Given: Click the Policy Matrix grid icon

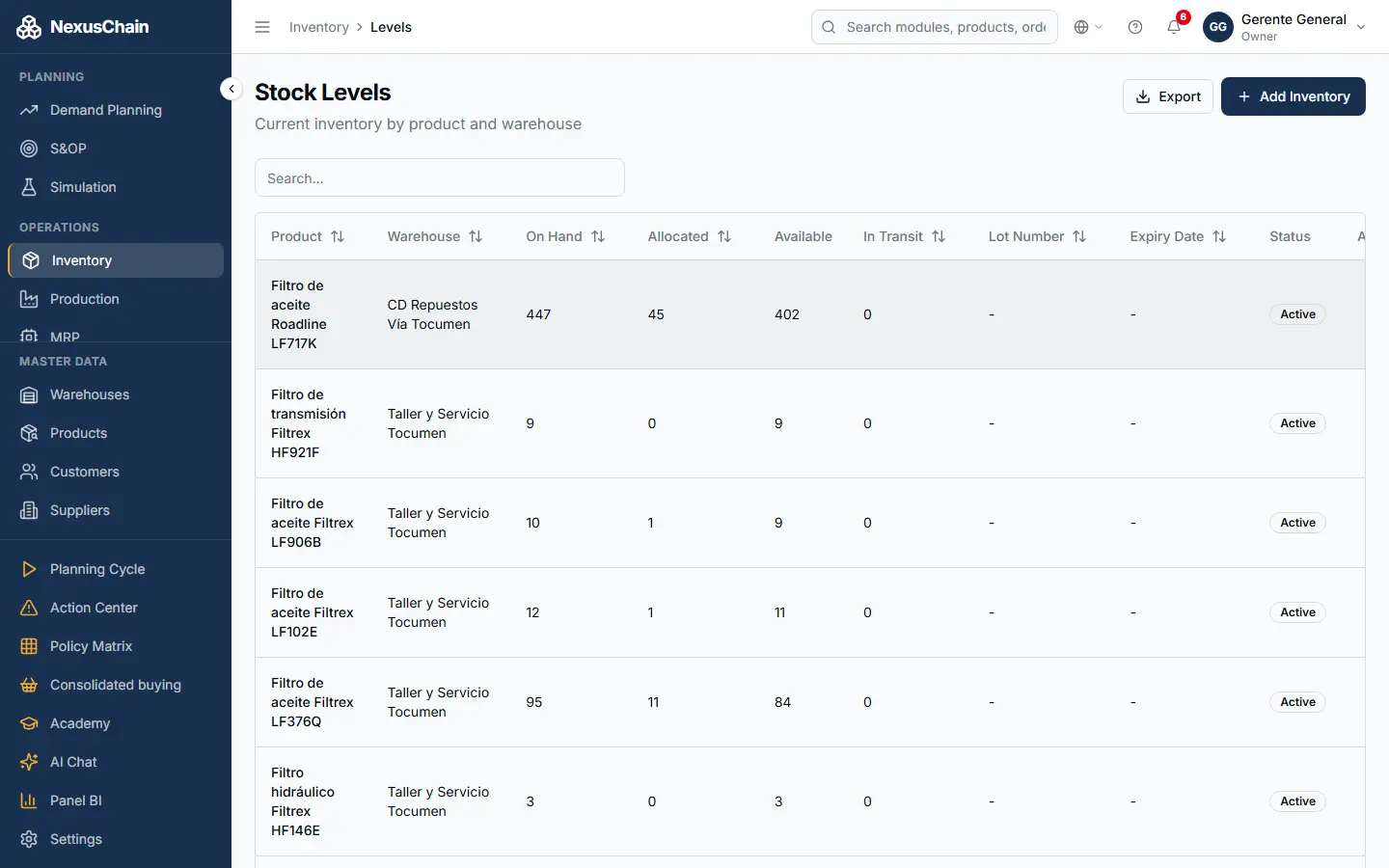Looking at the screenshot, I should pos(29,646).
